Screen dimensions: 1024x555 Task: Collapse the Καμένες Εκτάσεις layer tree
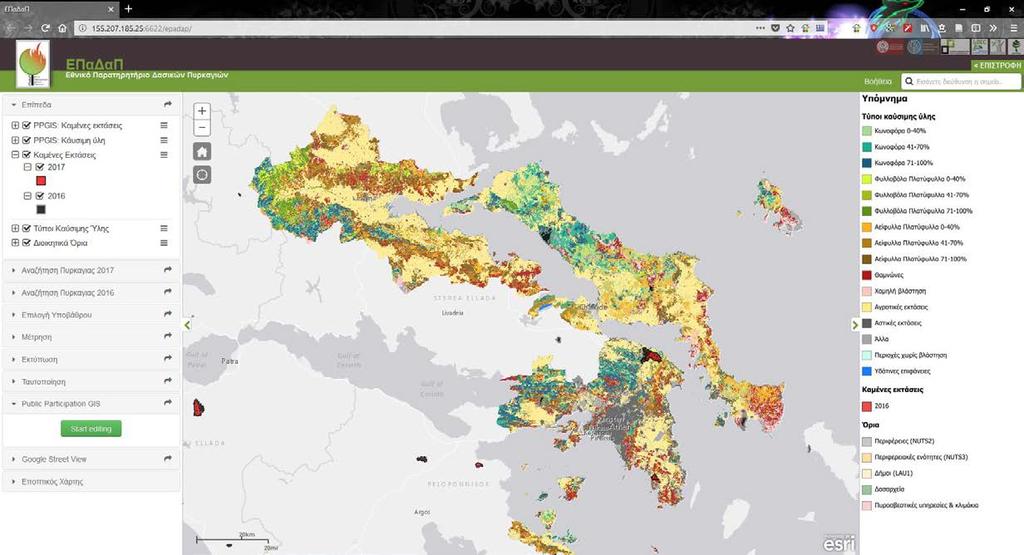(x=15, y=155)
